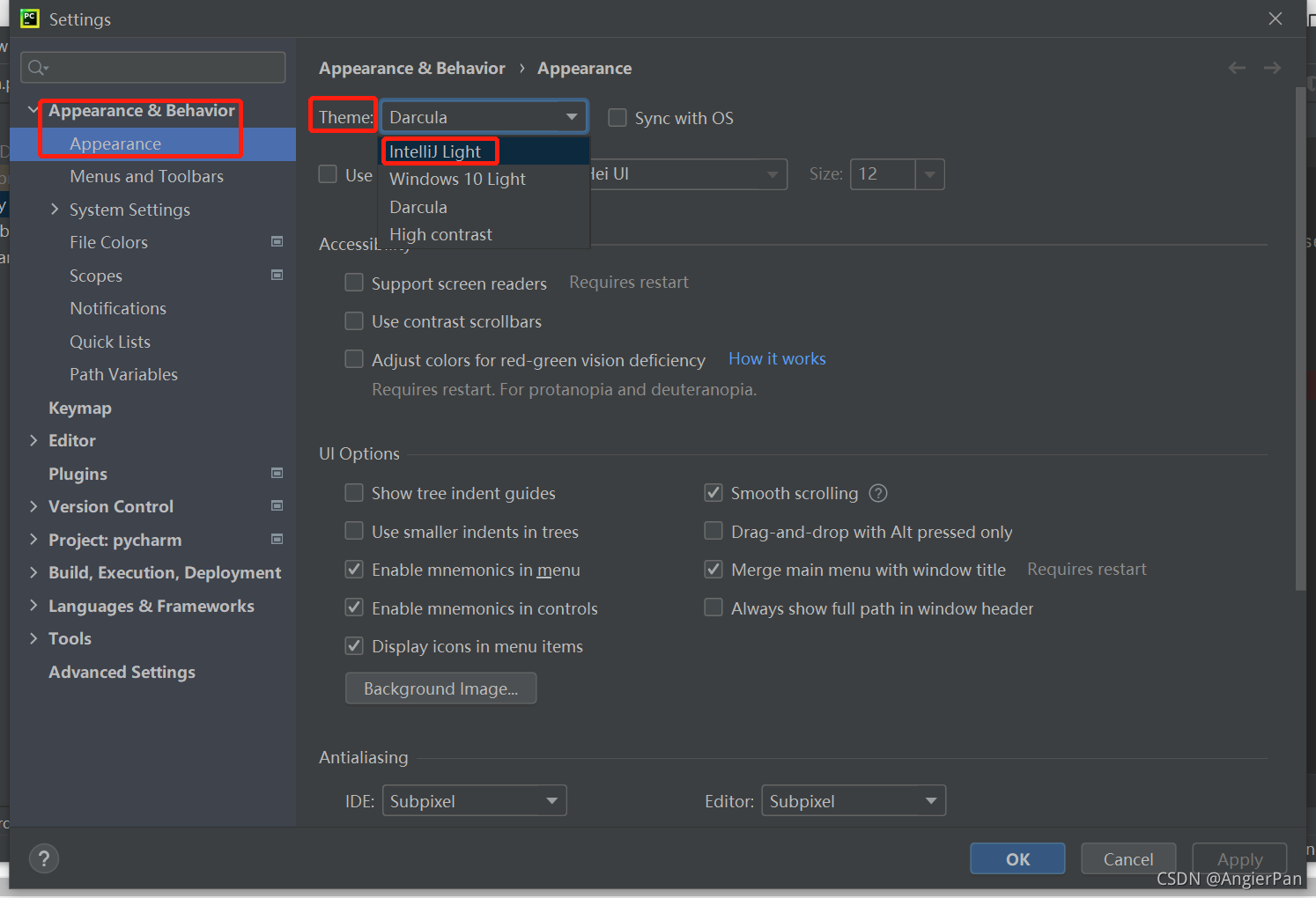The height and width of the screenshot is (898, 1316).
Task: Open the How it works link
Action: (777, 358)
